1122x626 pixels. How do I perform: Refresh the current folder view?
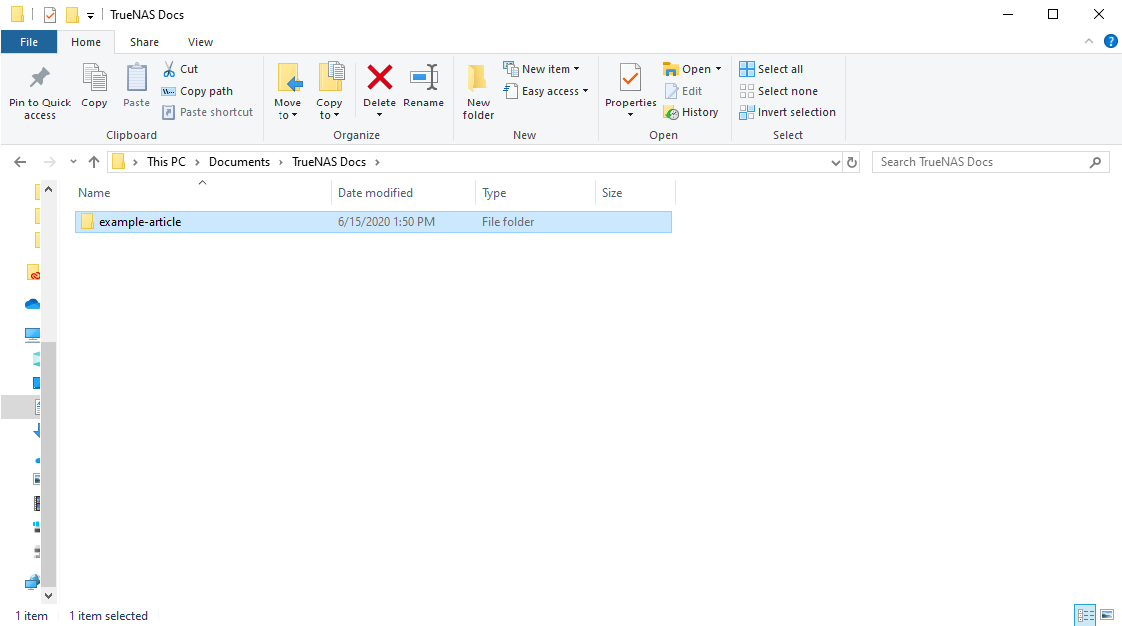click(x=852, y=162)
